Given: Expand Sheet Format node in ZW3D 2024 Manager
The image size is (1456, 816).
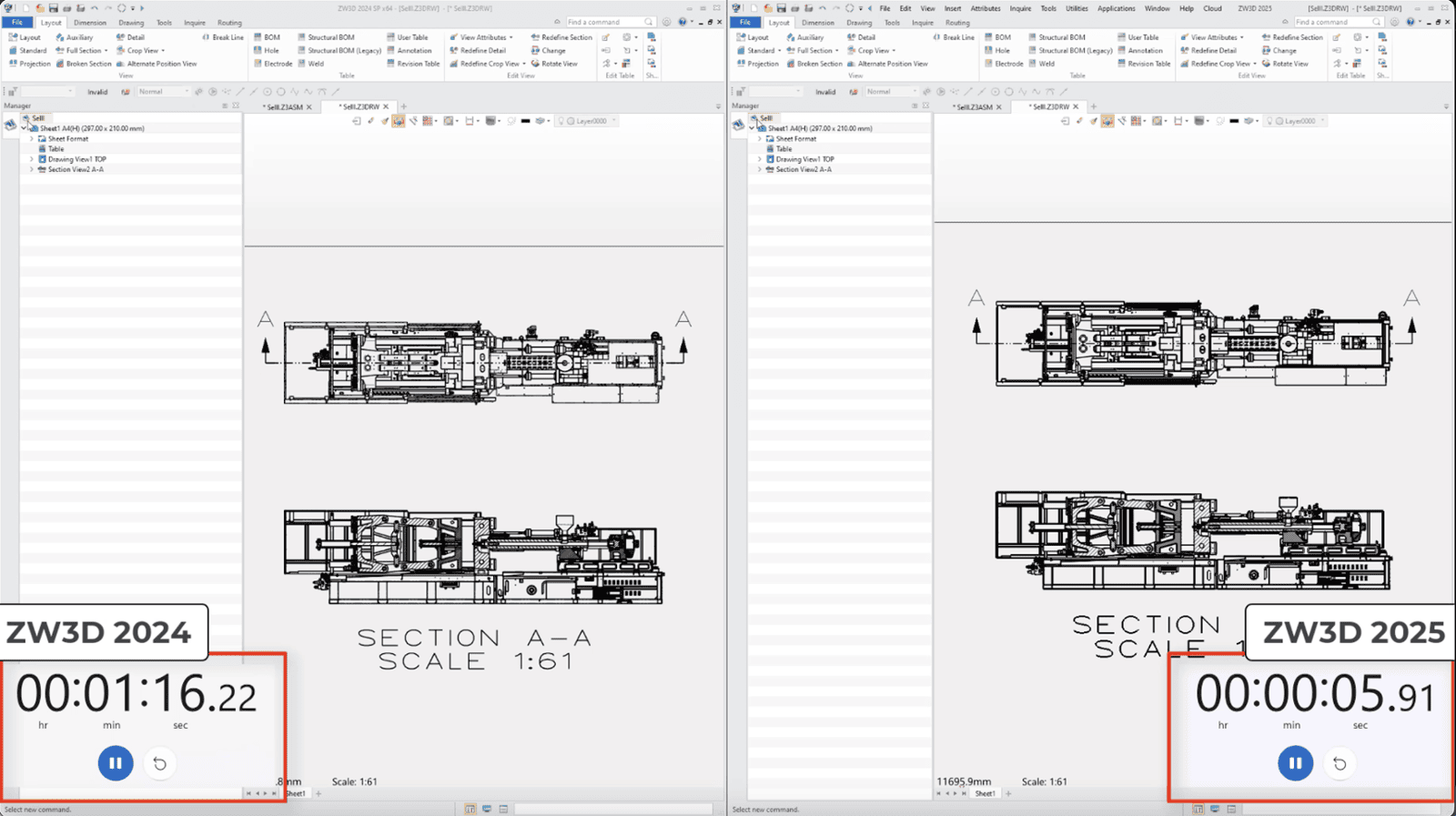Looking at the screenshot, I should (x=32, y=138).
